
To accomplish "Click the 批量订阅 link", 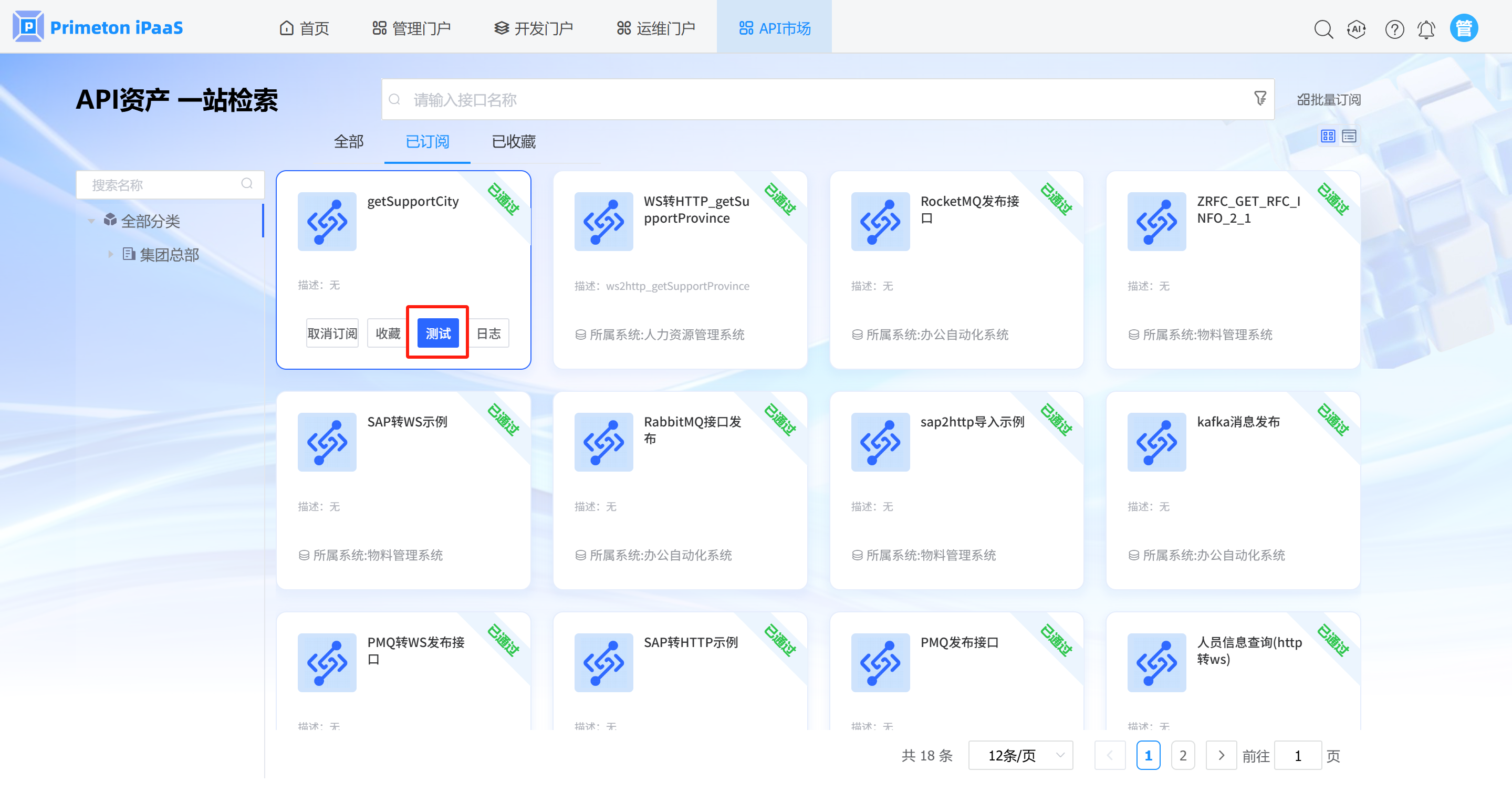I will click(1328, 100).
